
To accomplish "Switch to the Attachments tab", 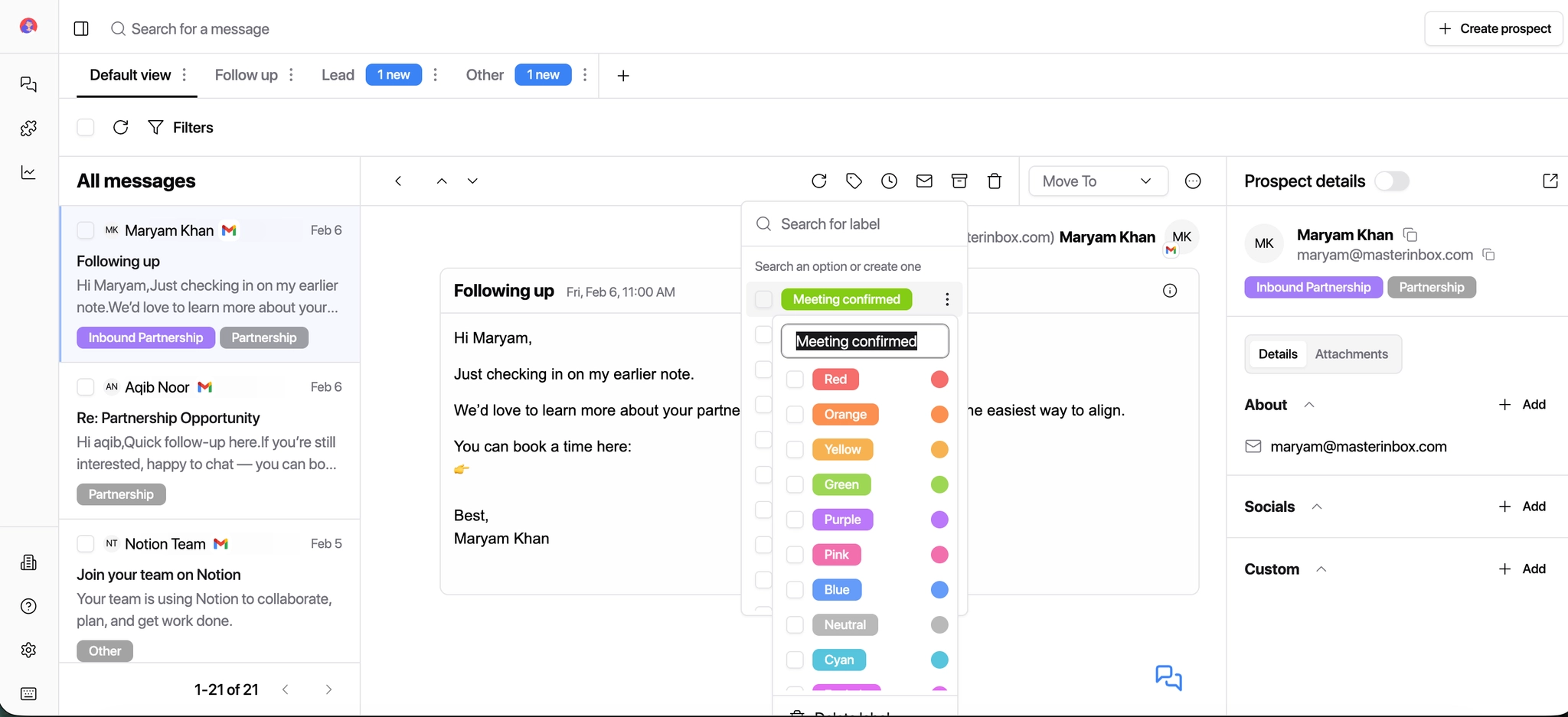I will pos(1351,354).
